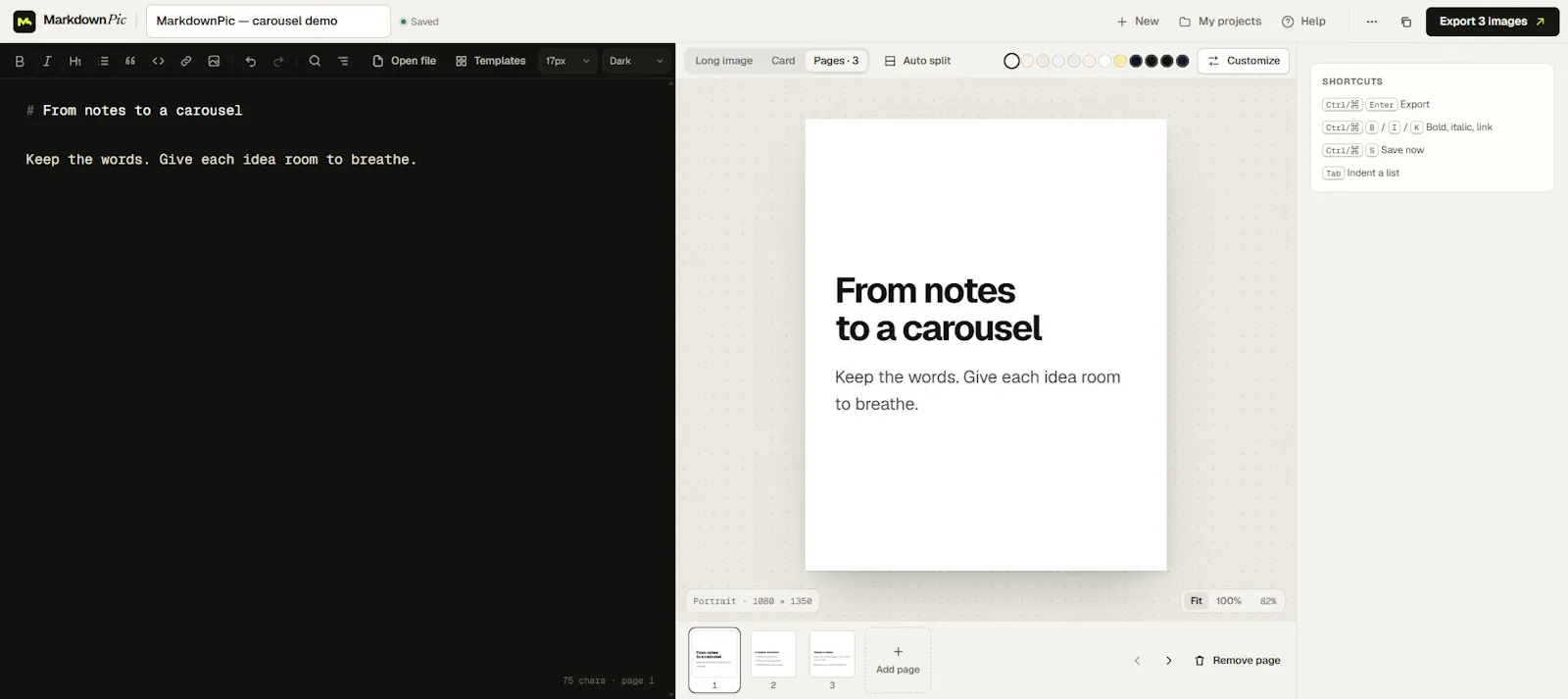Click the MarkdownPic logo
This screenshot has width=1568, height=699.
tap(70, 21)
